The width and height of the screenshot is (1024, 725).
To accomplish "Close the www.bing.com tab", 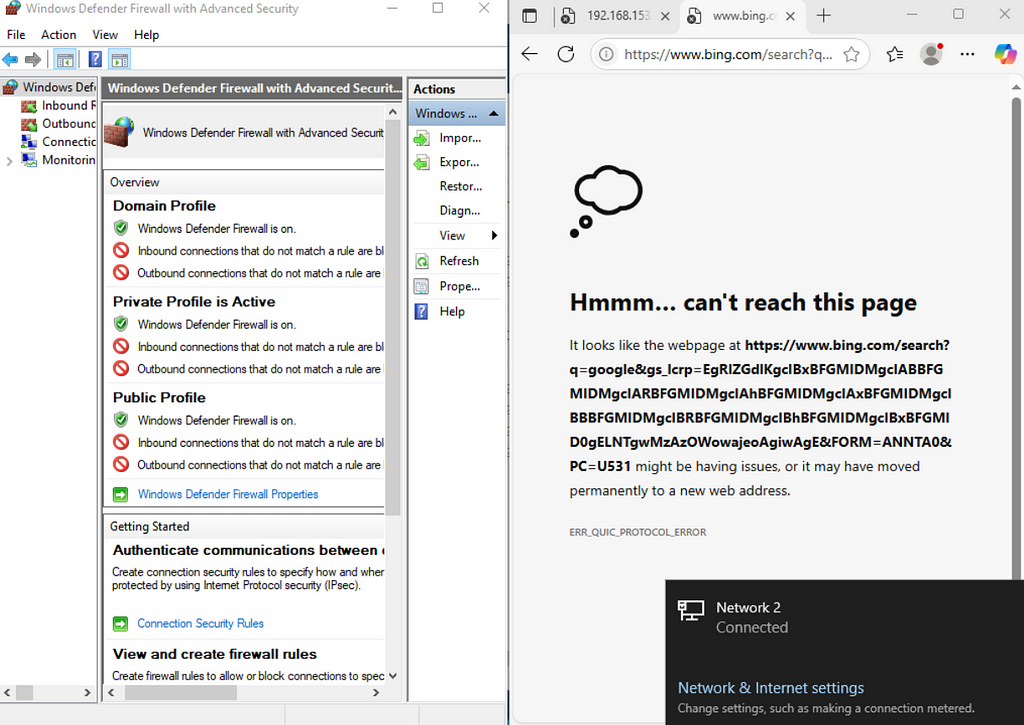I will click(790, 16).
